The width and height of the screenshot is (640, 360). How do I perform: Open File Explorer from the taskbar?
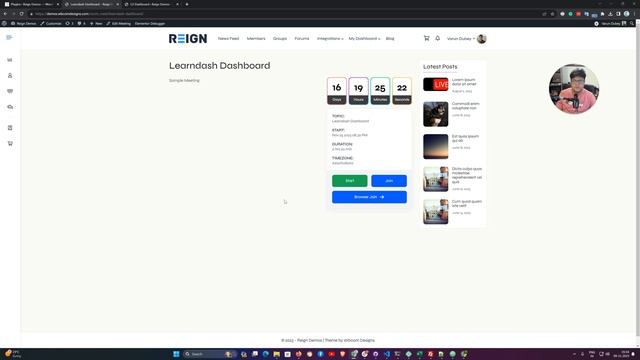[277, 354]
